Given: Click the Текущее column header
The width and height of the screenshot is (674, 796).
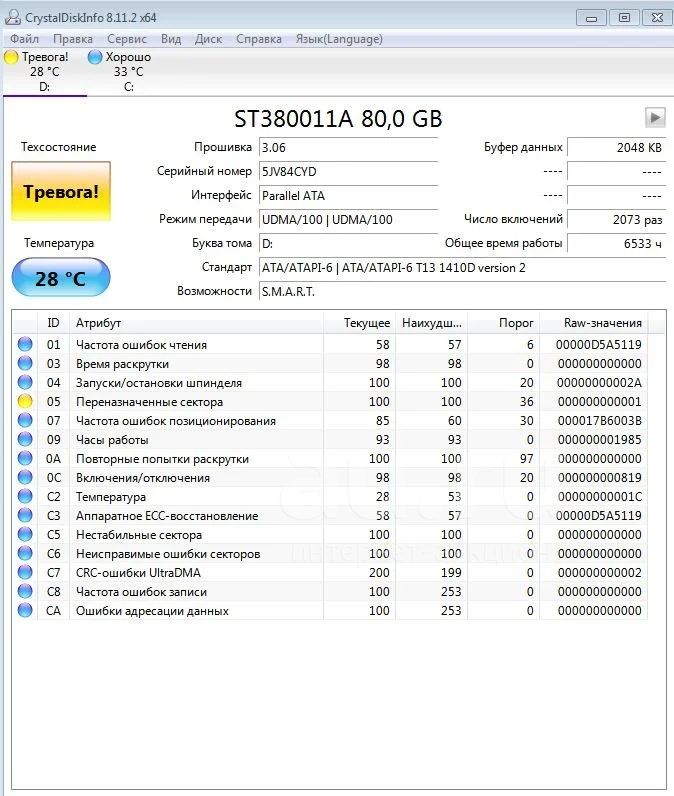Looking at the screenshot, I should tap(359, 322).
